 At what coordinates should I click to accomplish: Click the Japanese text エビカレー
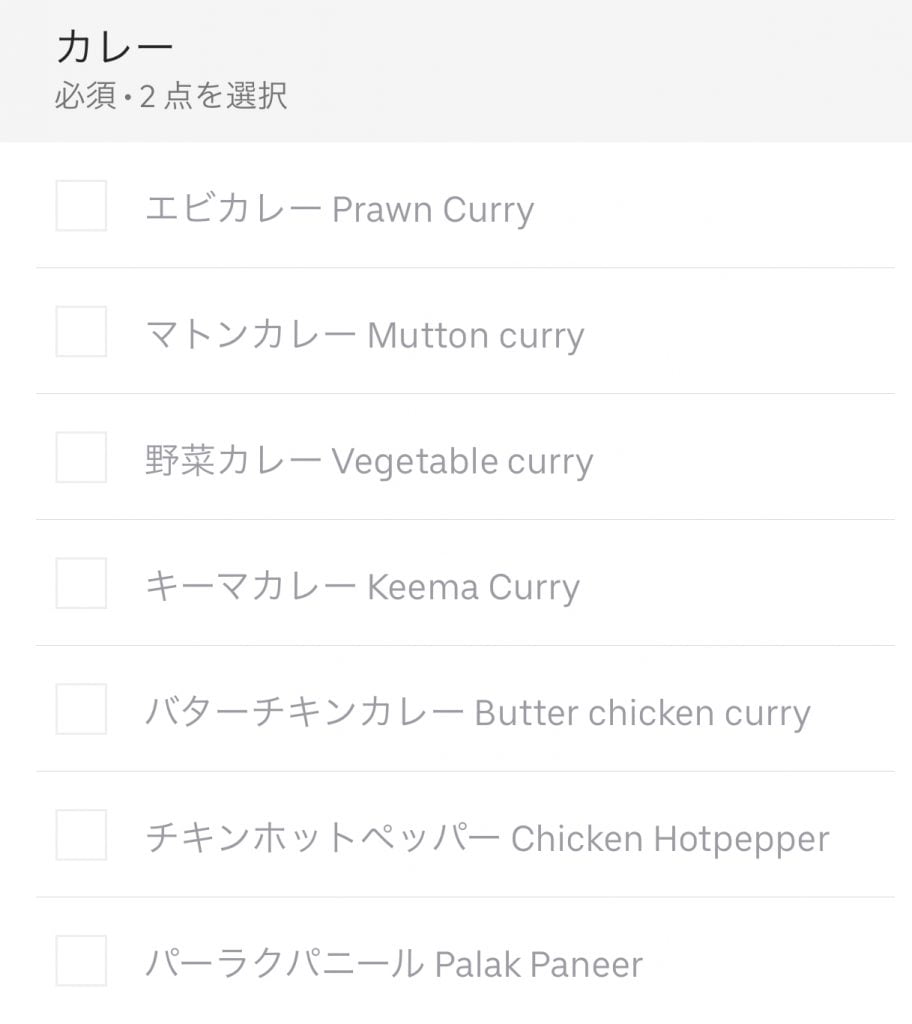point(233,210)
